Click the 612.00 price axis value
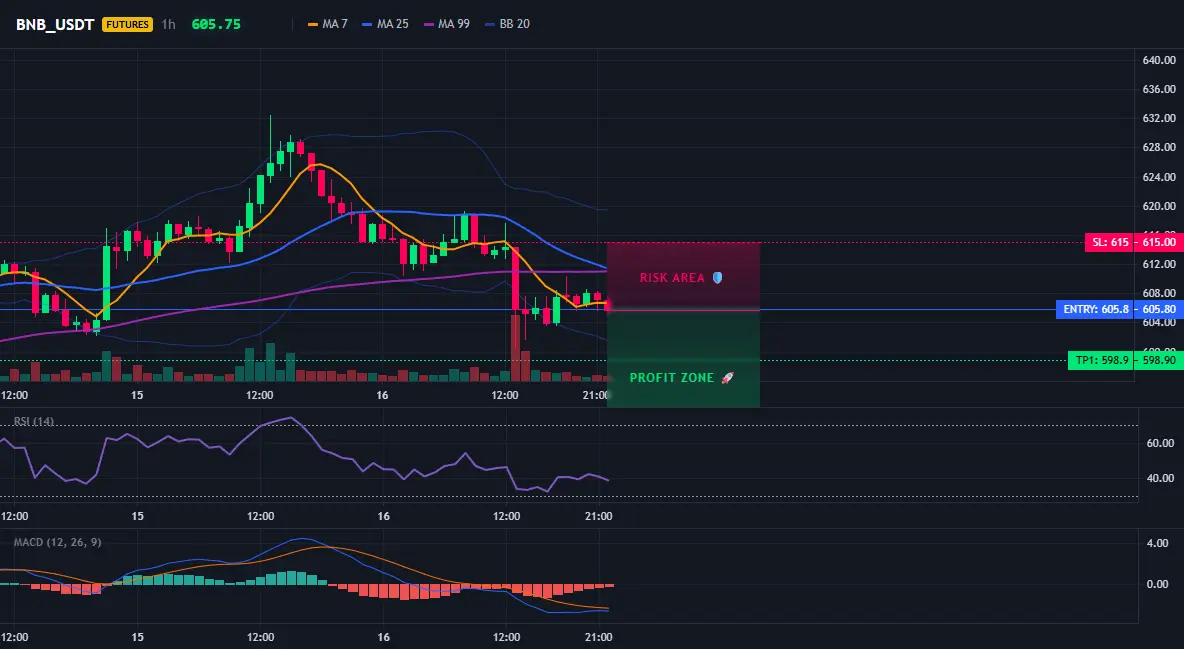1184x649 pixels. 1159,264
